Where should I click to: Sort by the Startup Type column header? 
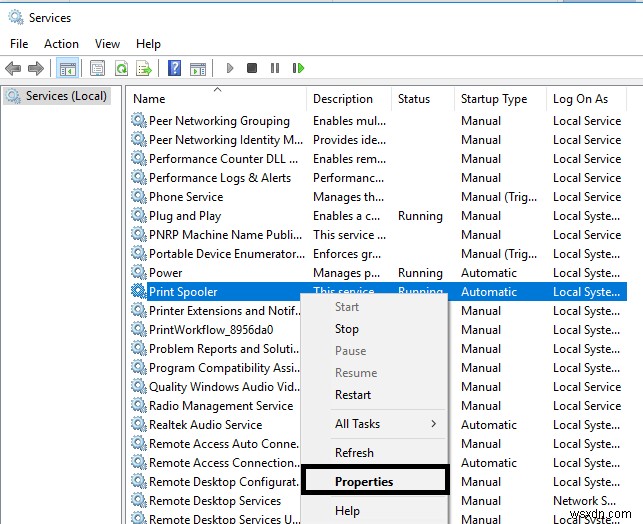[500, 99]
